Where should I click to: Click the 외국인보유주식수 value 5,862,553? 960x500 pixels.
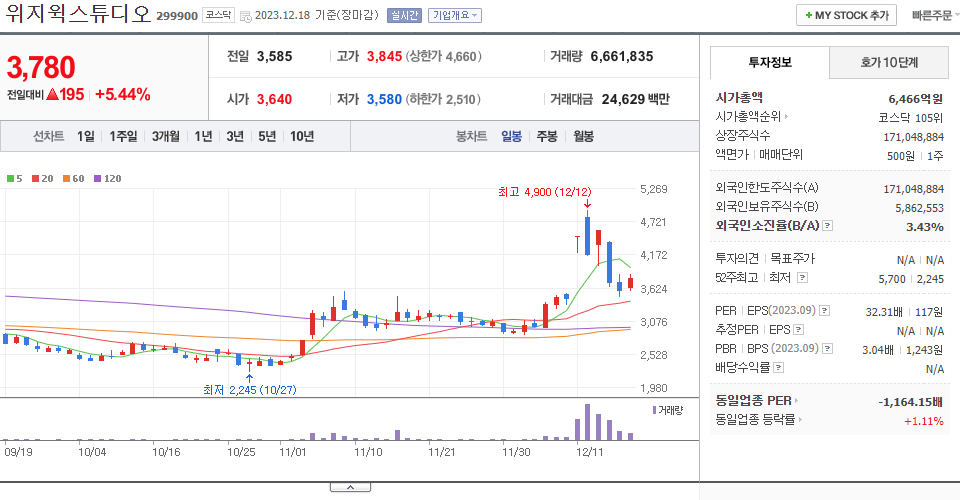point(919,208)
